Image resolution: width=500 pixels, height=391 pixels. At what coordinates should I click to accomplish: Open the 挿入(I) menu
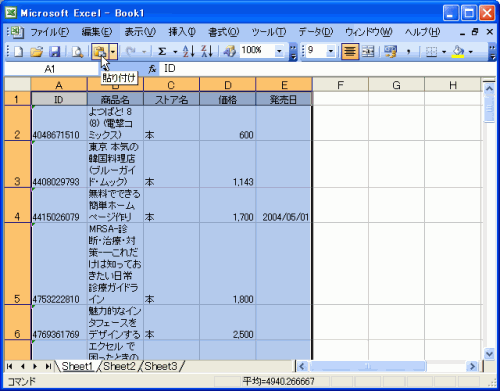182,32
